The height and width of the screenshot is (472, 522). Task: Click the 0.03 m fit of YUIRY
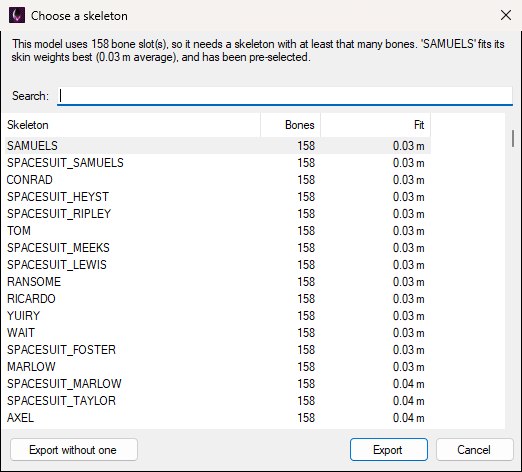(408, 316)
